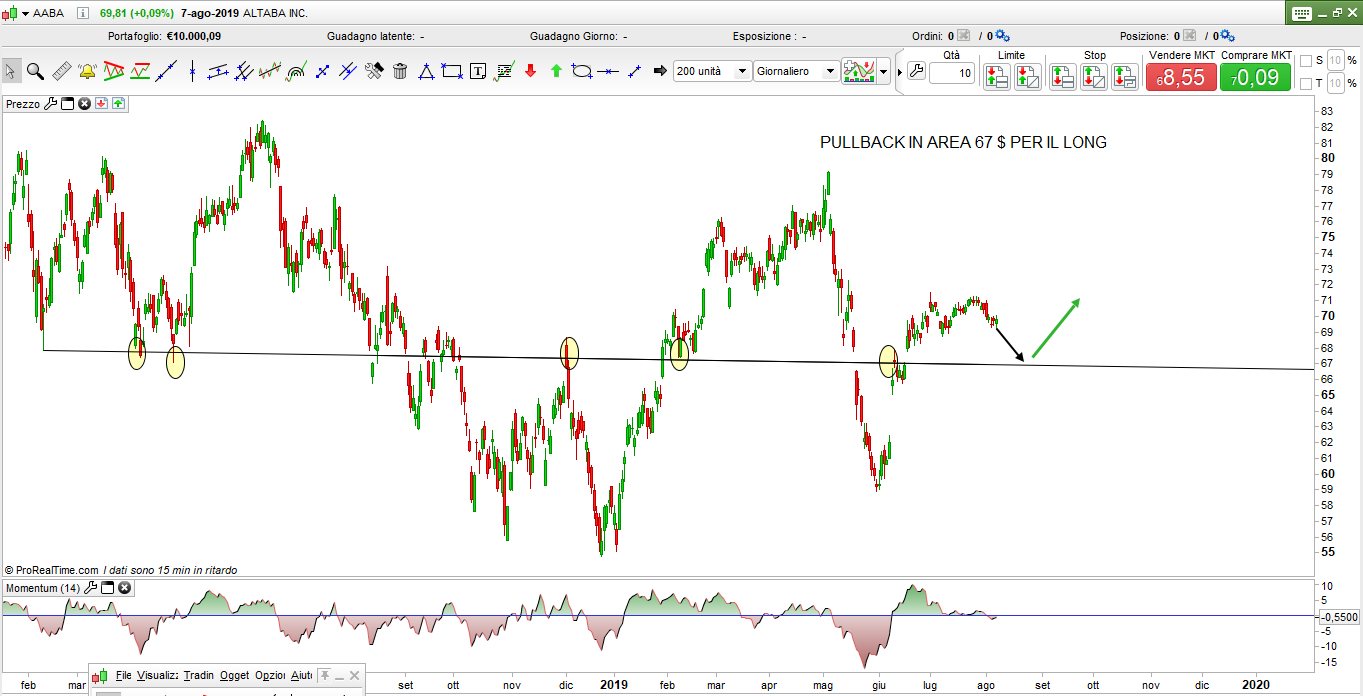
Task: Select the magnifying glass zoom tool
Action: tap(35, 71)
